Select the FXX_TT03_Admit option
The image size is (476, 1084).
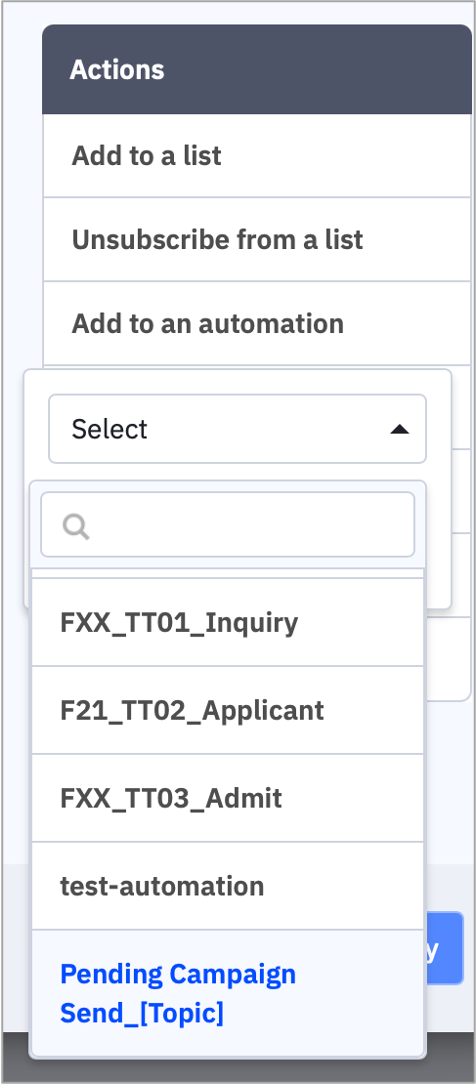[227, 798]
